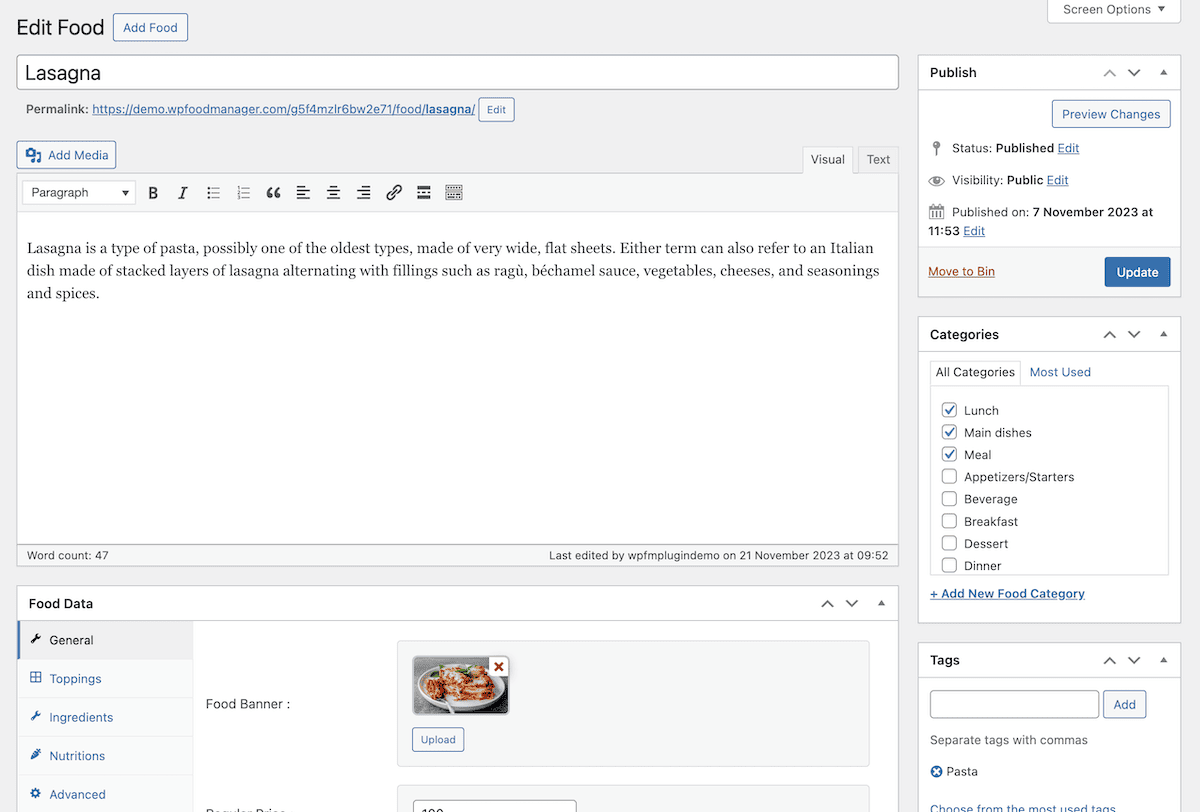The image size is (1200, 812).
Task: Open Screen Options dropdown
Action: pyautogui.click(x=1114, y=10)
